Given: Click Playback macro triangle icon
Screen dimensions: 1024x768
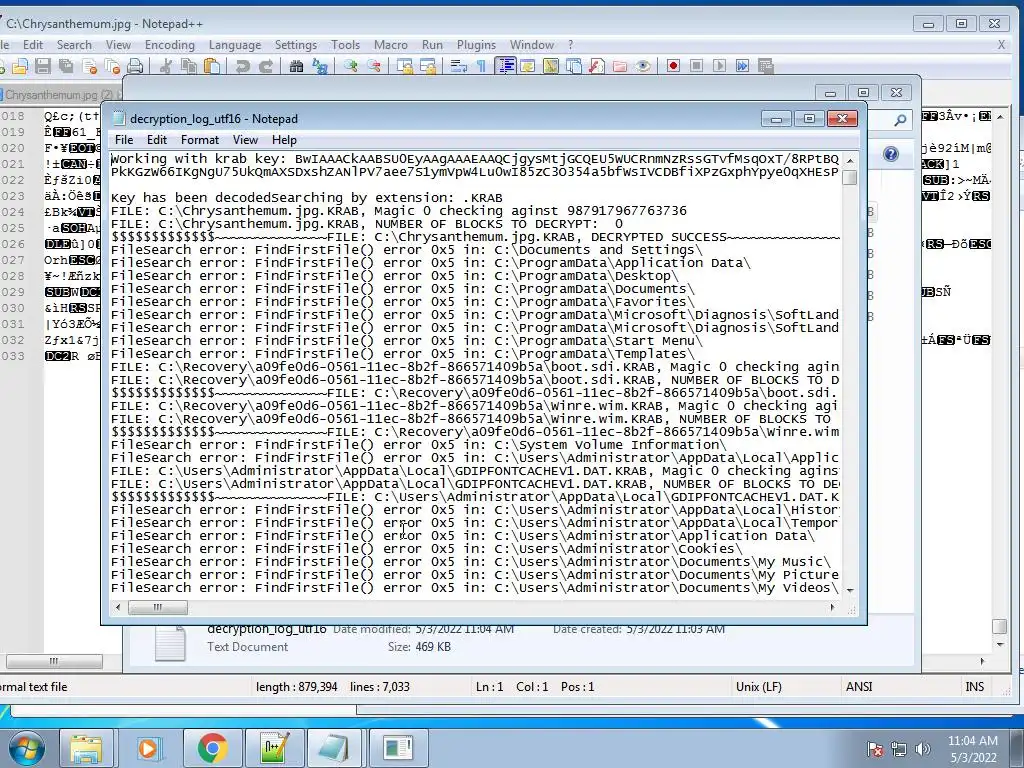Looking at the screenshot, I should [719, 66].
